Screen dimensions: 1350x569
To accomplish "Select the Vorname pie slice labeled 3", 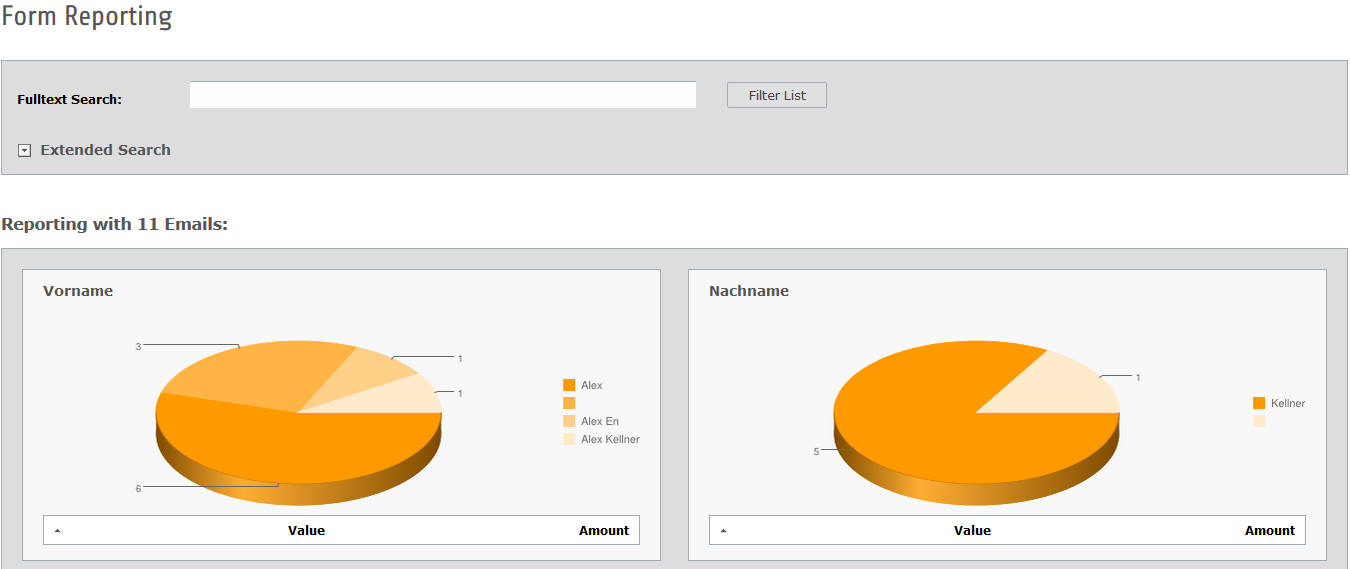I will coord(260,375).
